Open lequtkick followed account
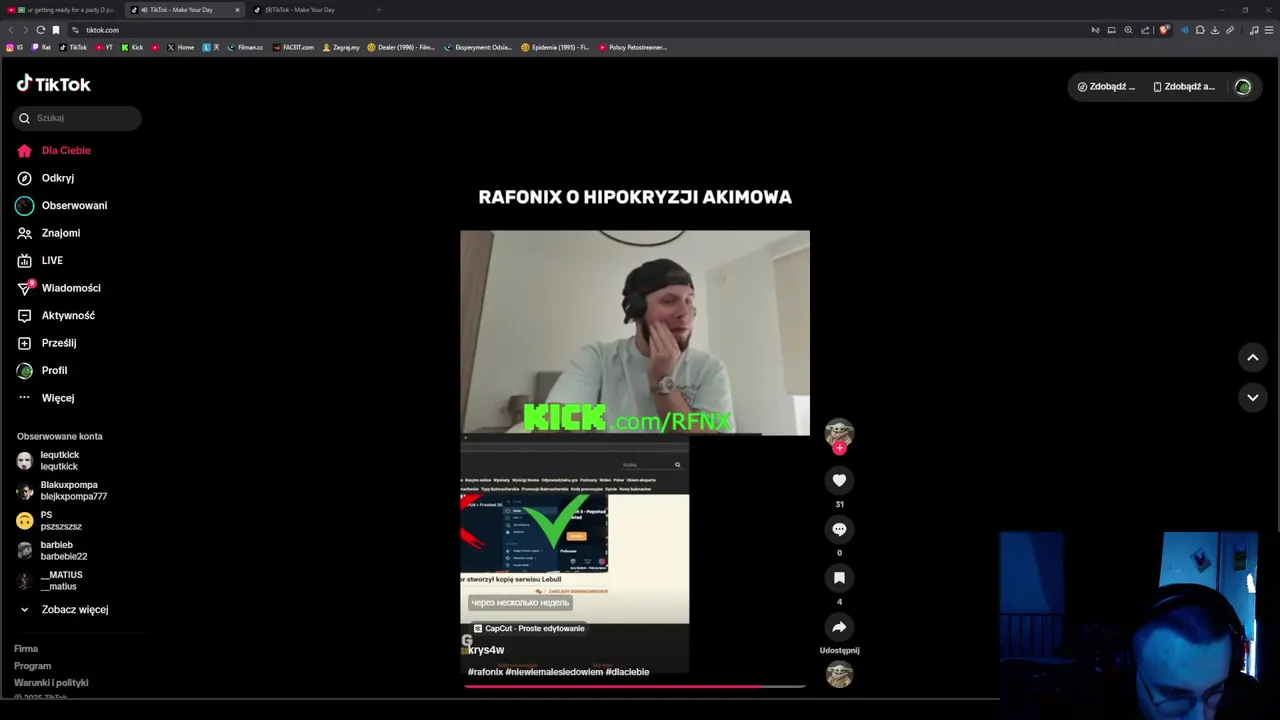The height and width of the screenshot is (720, 1280). point(49,461)
